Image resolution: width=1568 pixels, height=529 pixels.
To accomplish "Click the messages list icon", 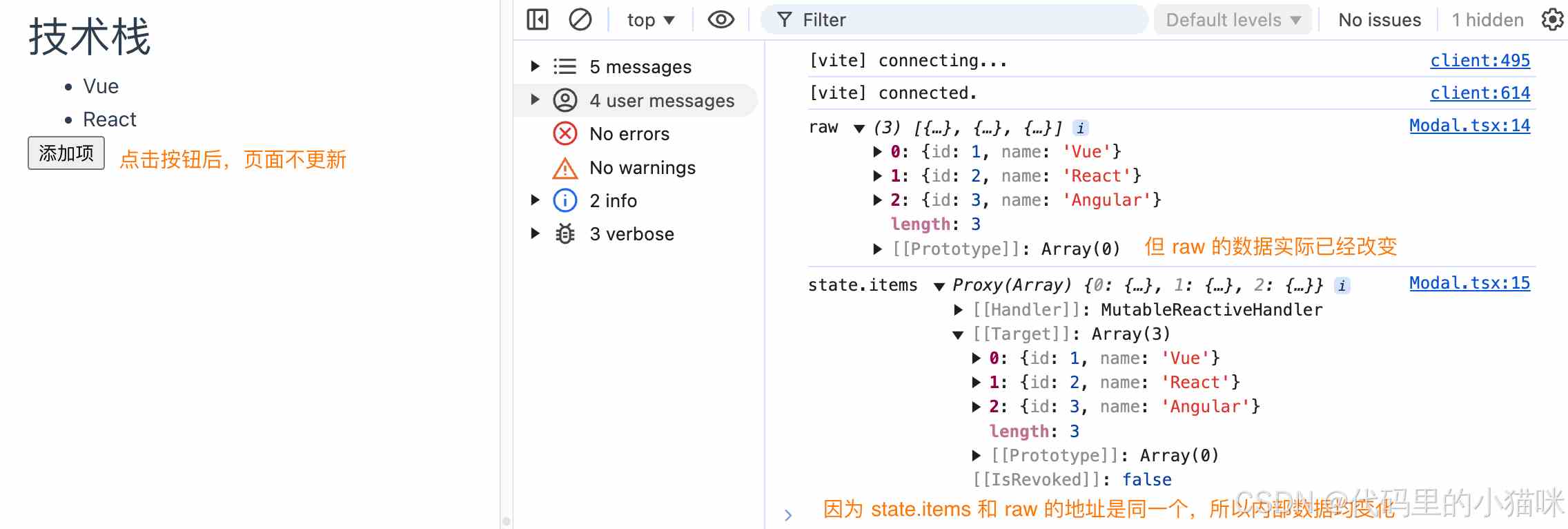I will pyautogui.click(x=565, y=66).
